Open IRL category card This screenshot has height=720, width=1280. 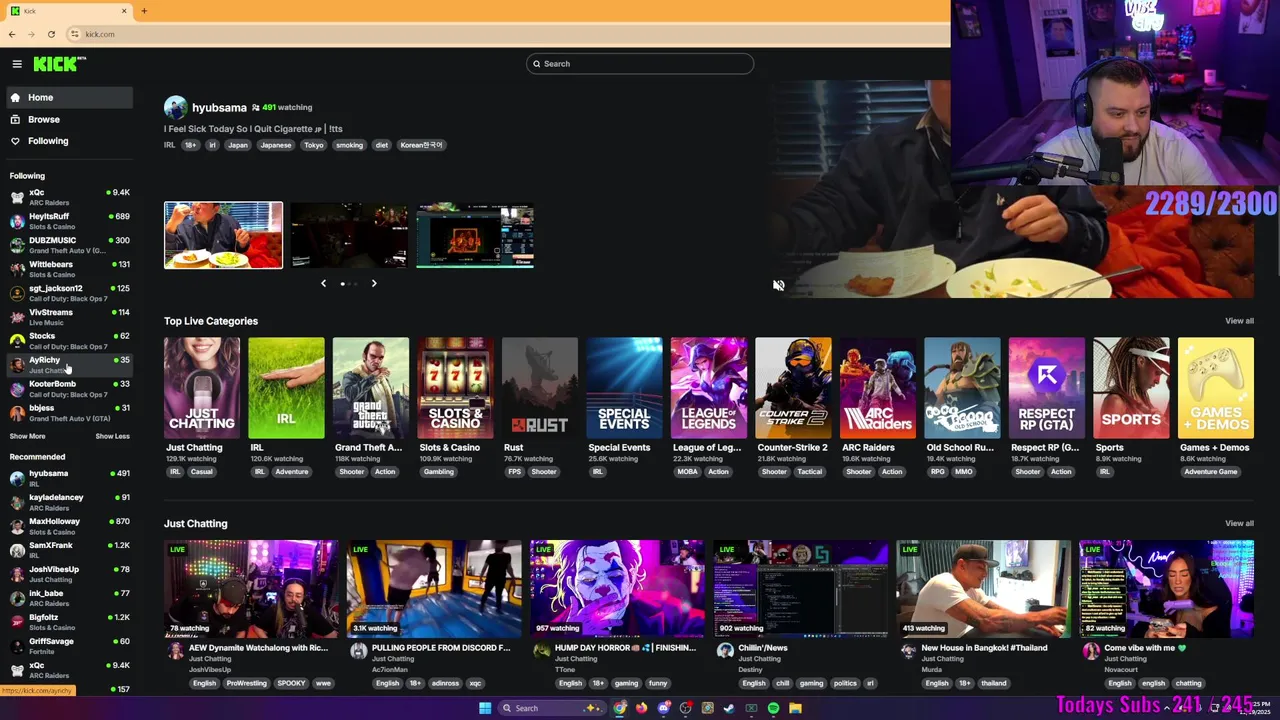pos(286,388)
